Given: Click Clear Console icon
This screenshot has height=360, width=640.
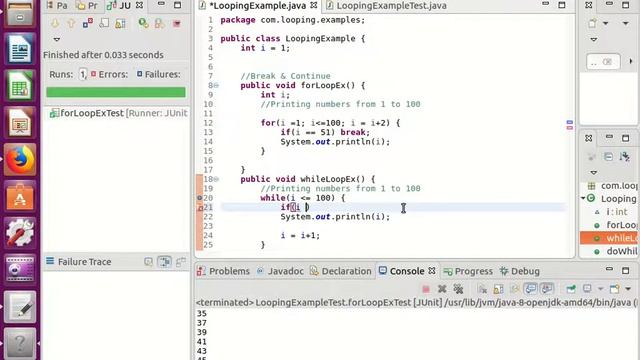Looking at the screenshot, I should tap(482, 289).
